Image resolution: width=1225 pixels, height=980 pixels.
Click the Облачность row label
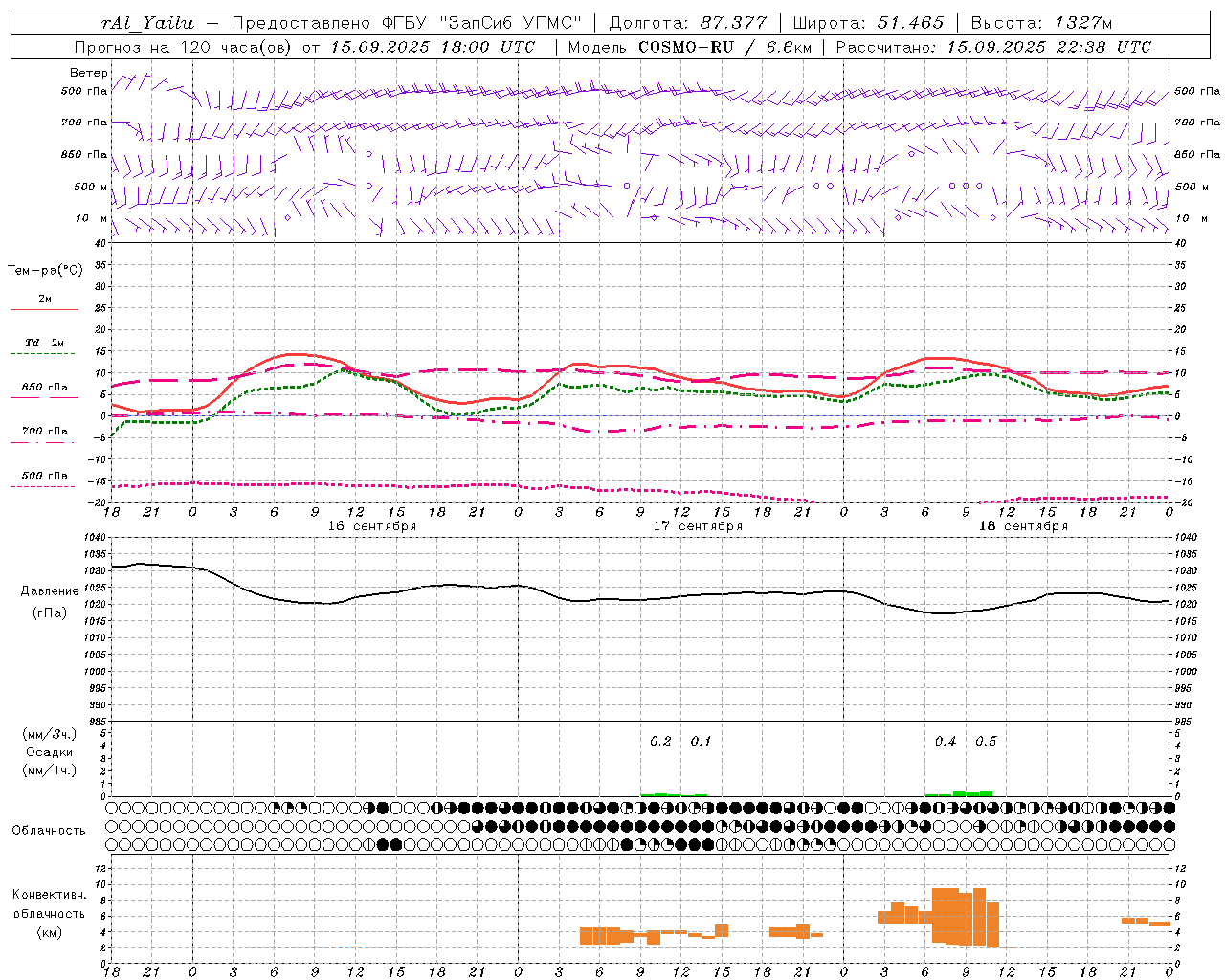tap(49, 831)
